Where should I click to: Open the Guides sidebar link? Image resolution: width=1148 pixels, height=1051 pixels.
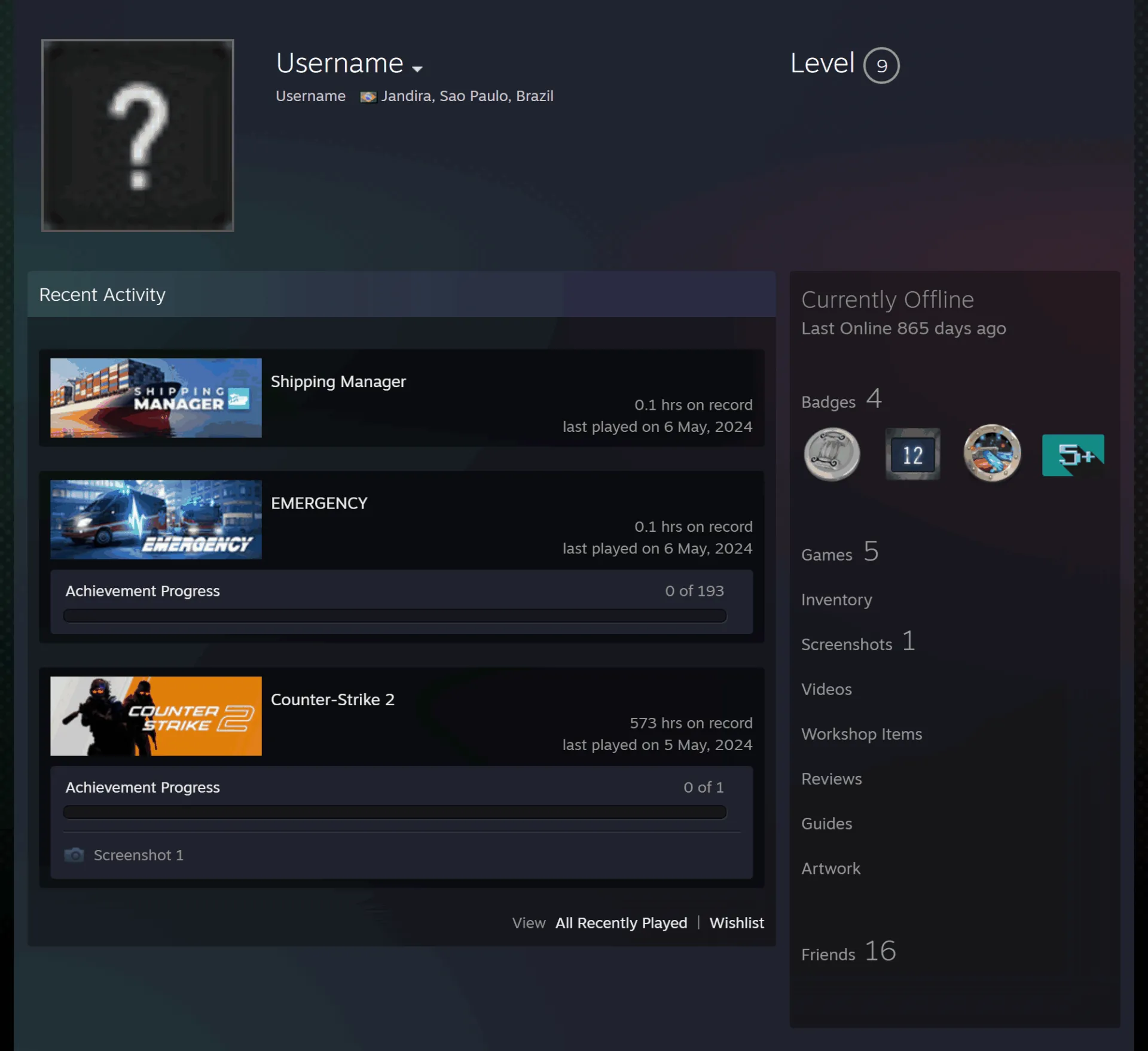(826, 824)
